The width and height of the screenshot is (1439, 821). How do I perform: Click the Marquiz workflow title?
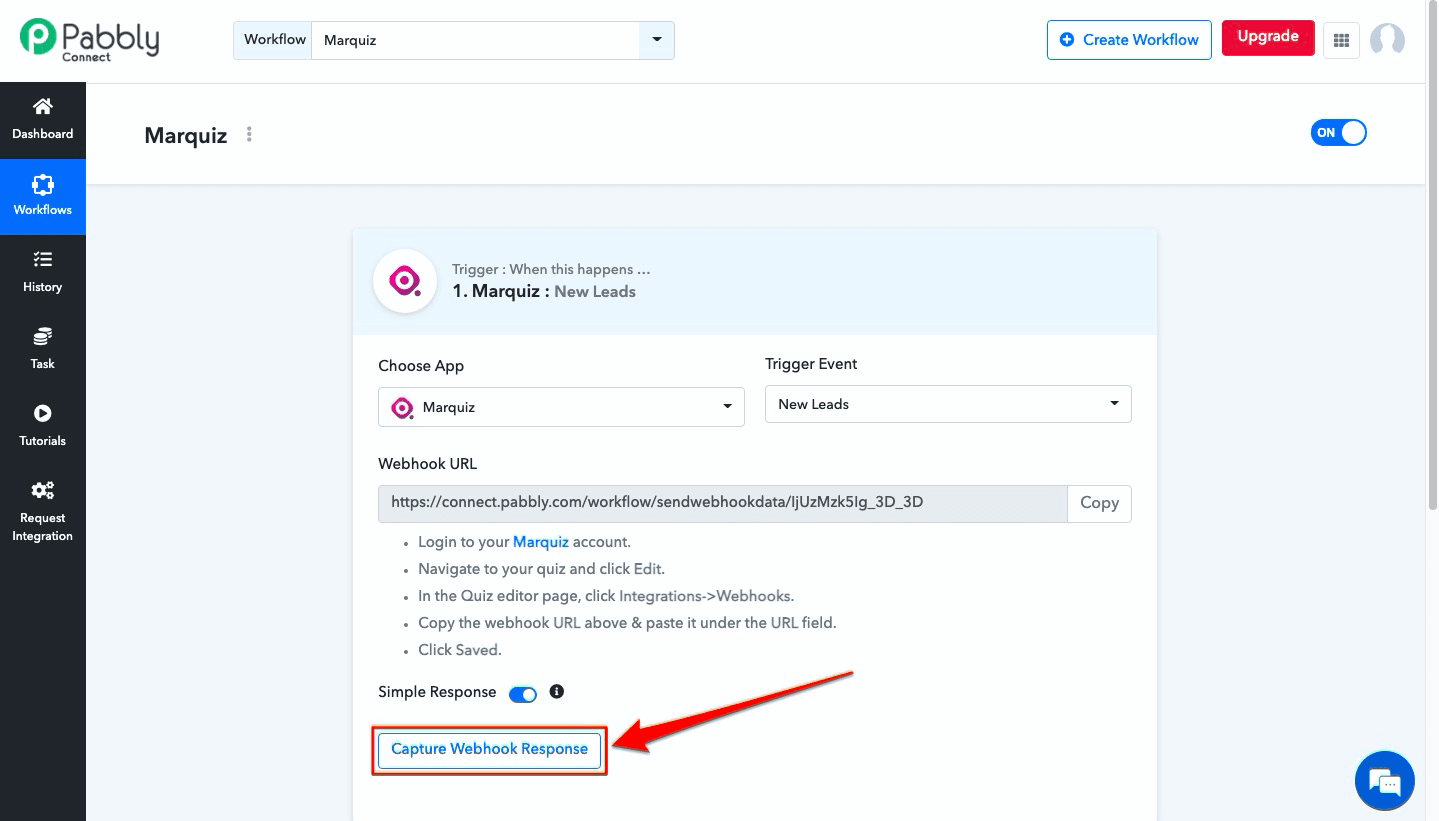[x=186, y=135]
